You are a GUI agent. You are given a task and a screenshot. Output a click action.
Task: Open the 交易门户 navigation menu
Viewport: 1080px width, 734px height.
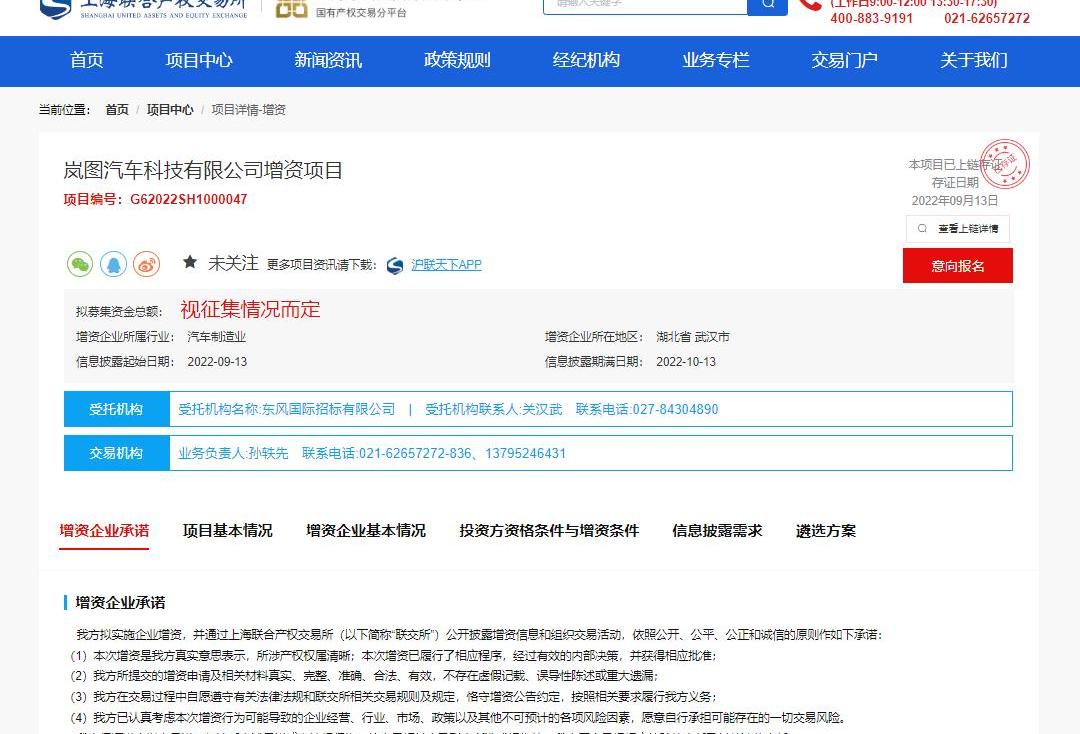point(844,61)
